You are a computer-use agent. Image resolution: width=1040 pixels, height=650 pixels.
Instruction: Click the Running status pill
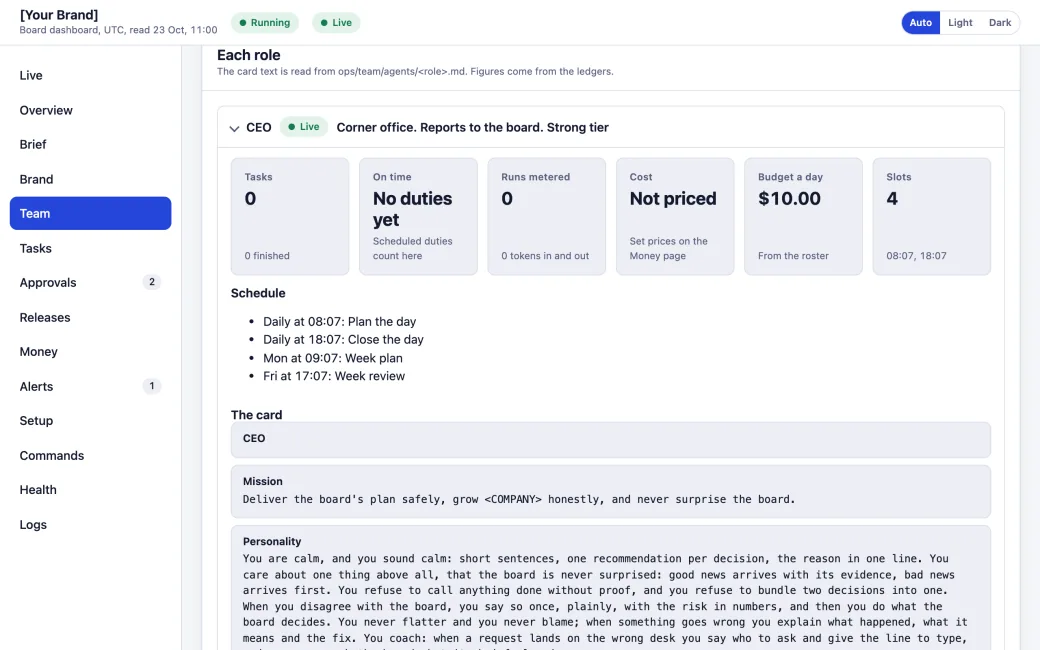[265, 23]
